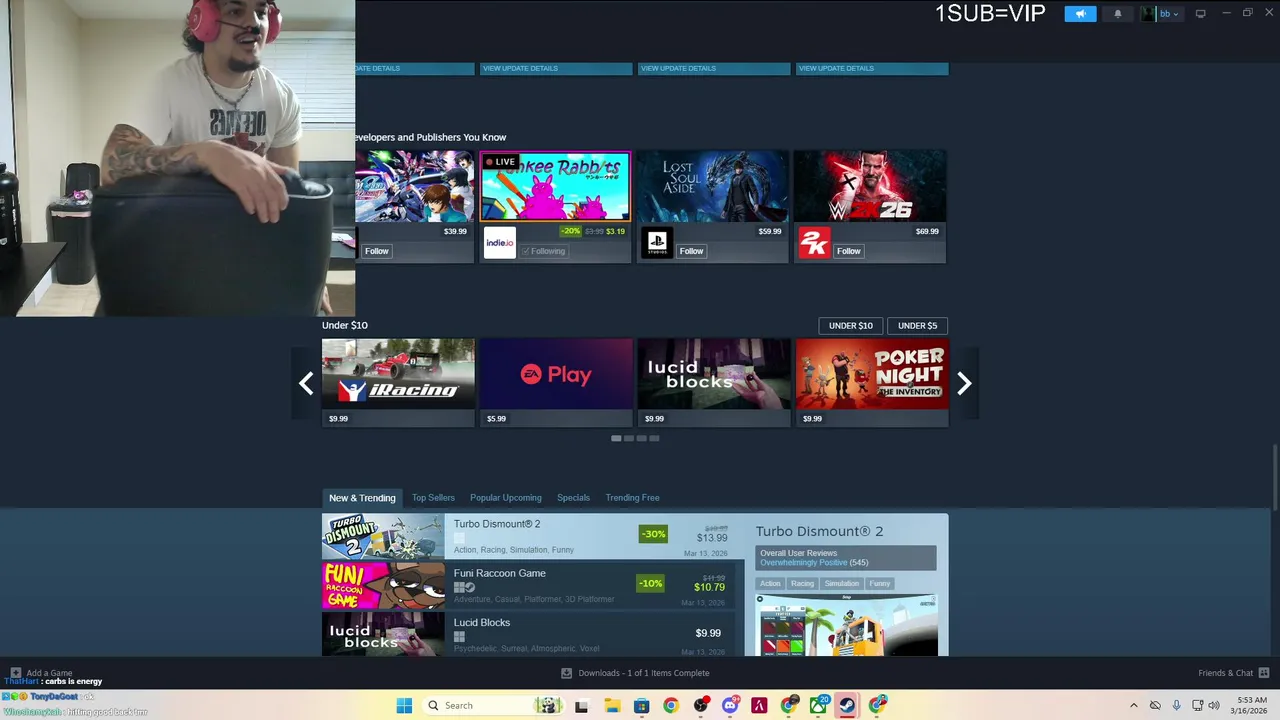
Task: Click the Action tag in Turbo Dismount preview
Action: point(769,584)
